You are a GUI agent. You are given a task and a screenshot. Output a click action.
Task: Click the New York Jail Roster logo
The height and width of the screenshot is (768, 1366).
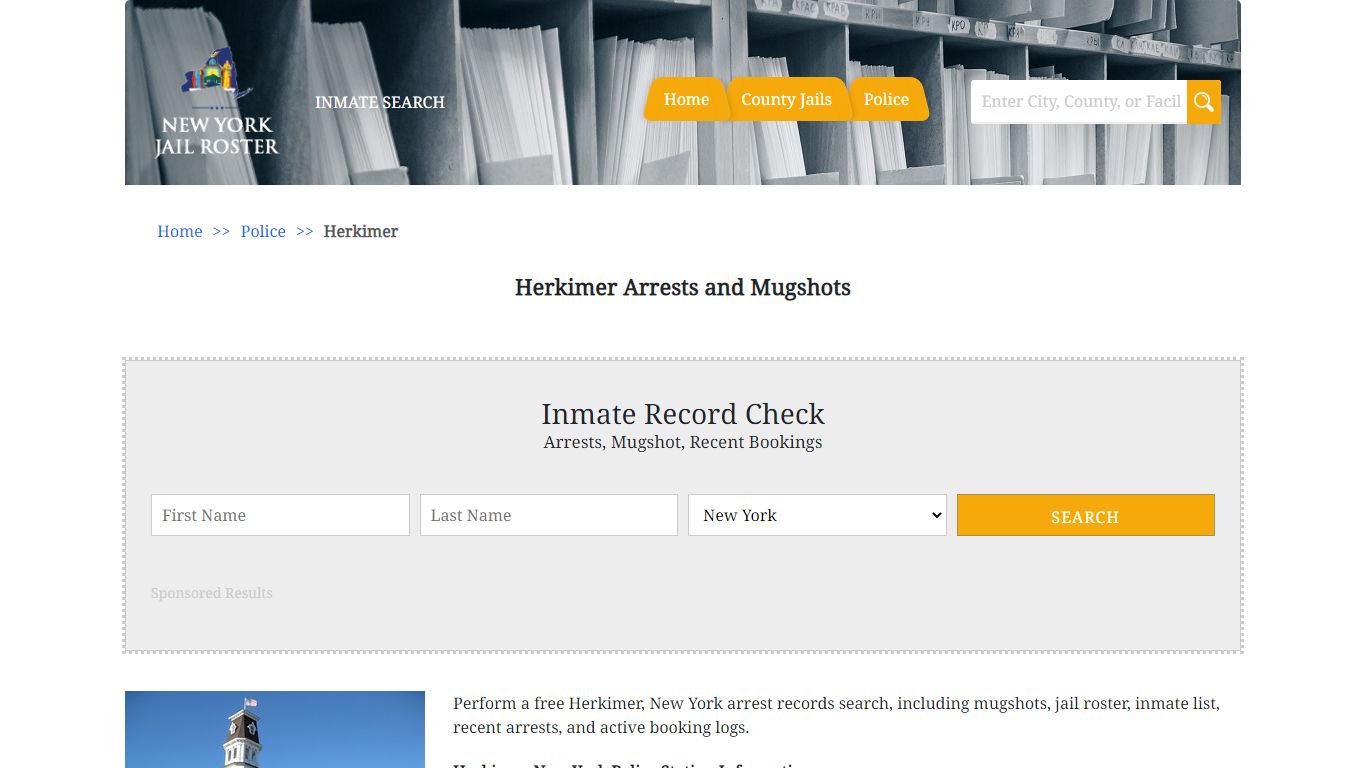[217, 103]
